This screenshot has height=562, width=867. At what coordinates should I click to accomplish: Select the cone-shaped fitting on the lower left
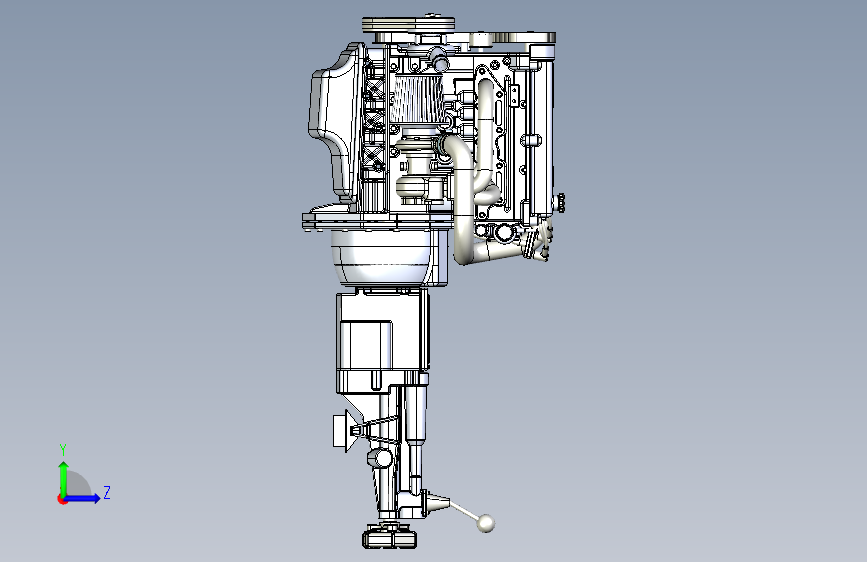click(x=346, y=430)
